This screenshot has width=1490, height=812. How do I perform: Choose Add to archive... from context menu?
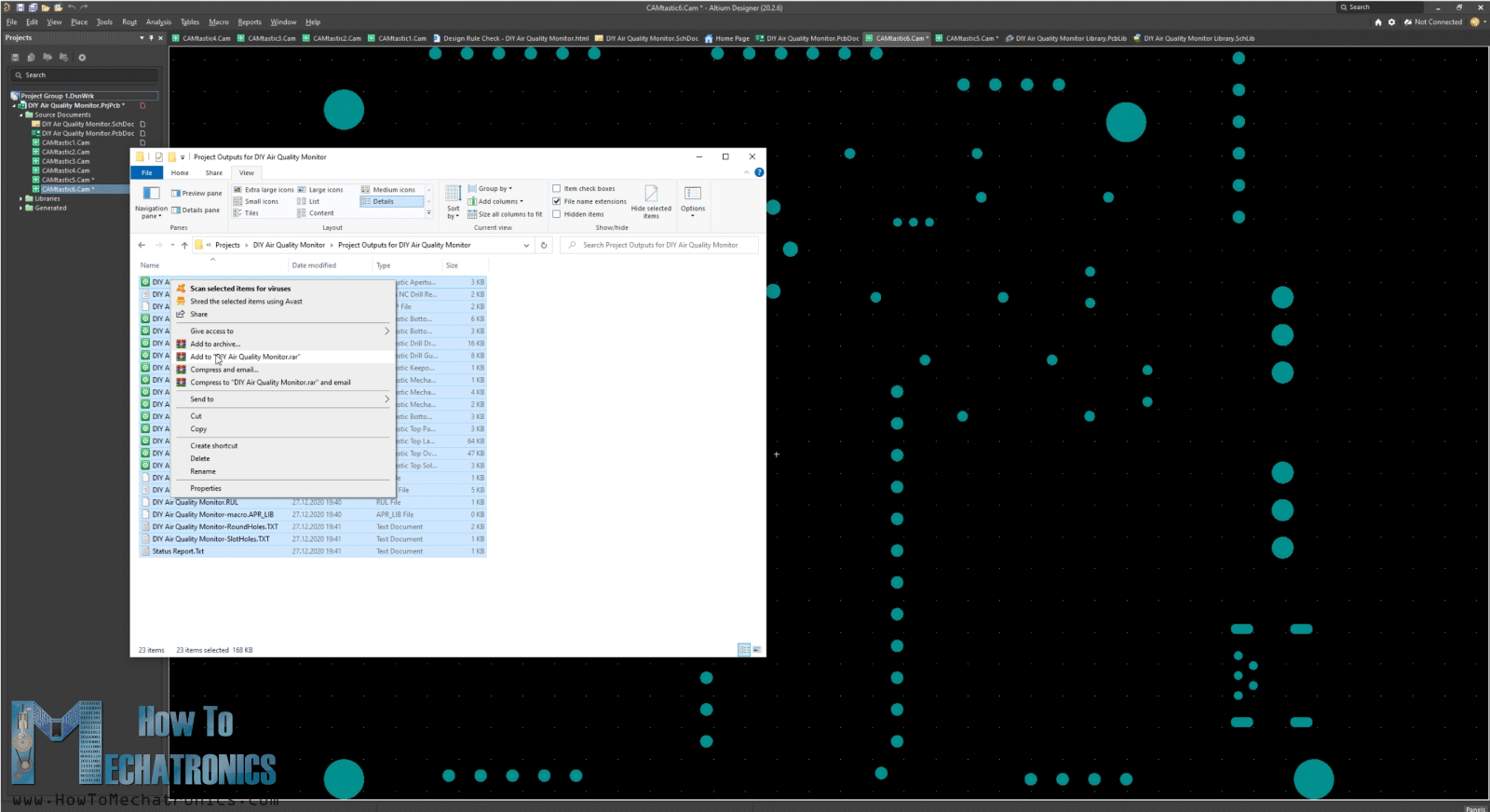tap(215, 345)
